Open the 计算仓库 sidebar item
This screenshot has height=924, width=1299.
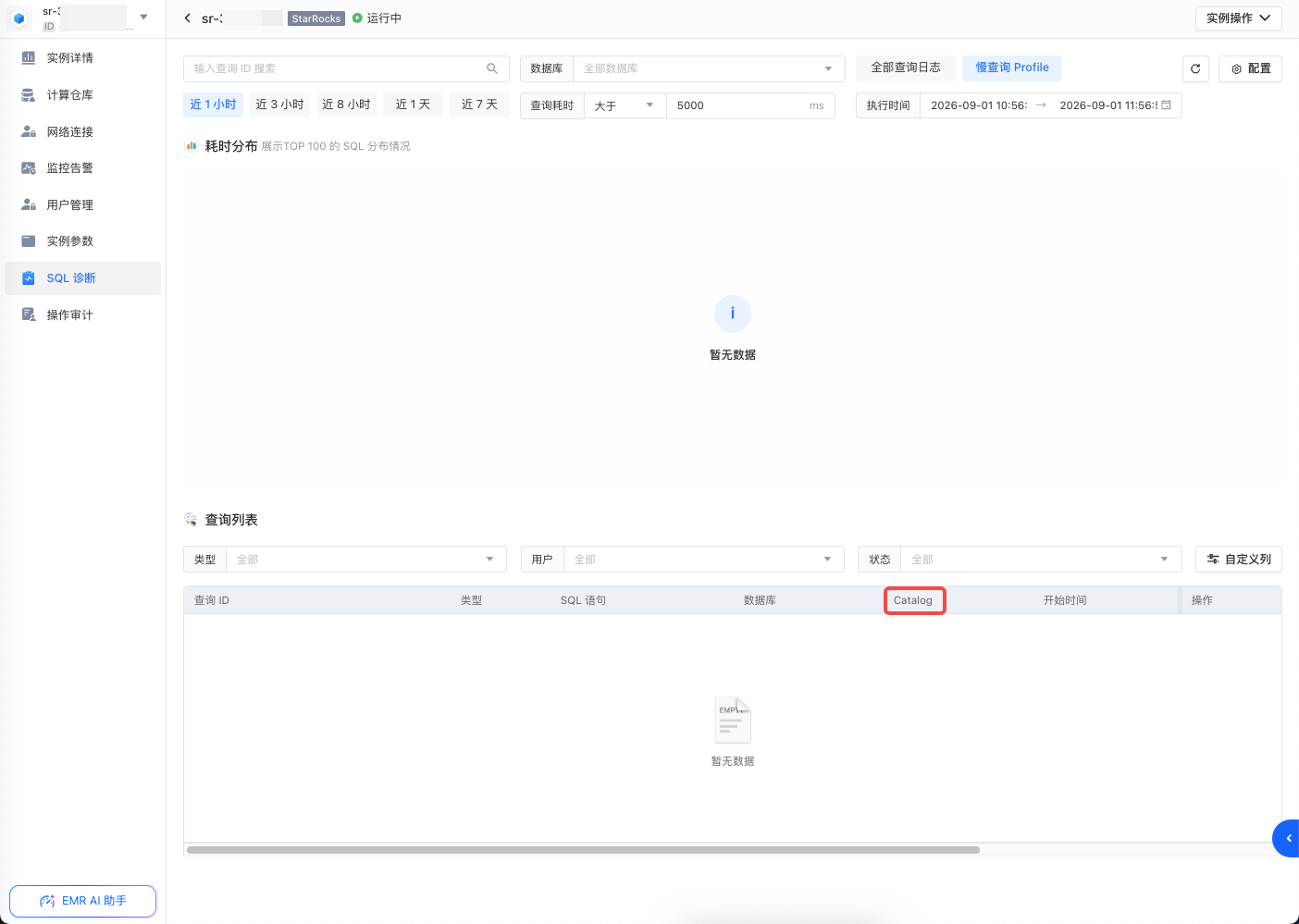(x=82, y=94)
